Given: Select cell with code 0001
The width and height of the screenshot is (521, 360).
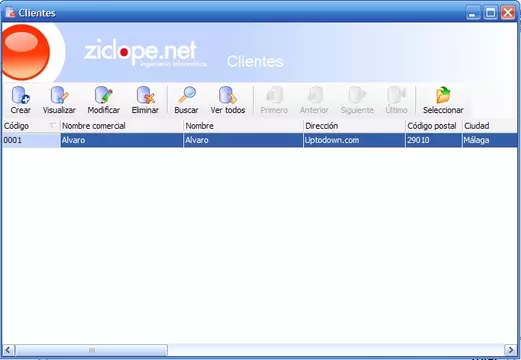Looking at the screenshot, I should pos(30,140).
